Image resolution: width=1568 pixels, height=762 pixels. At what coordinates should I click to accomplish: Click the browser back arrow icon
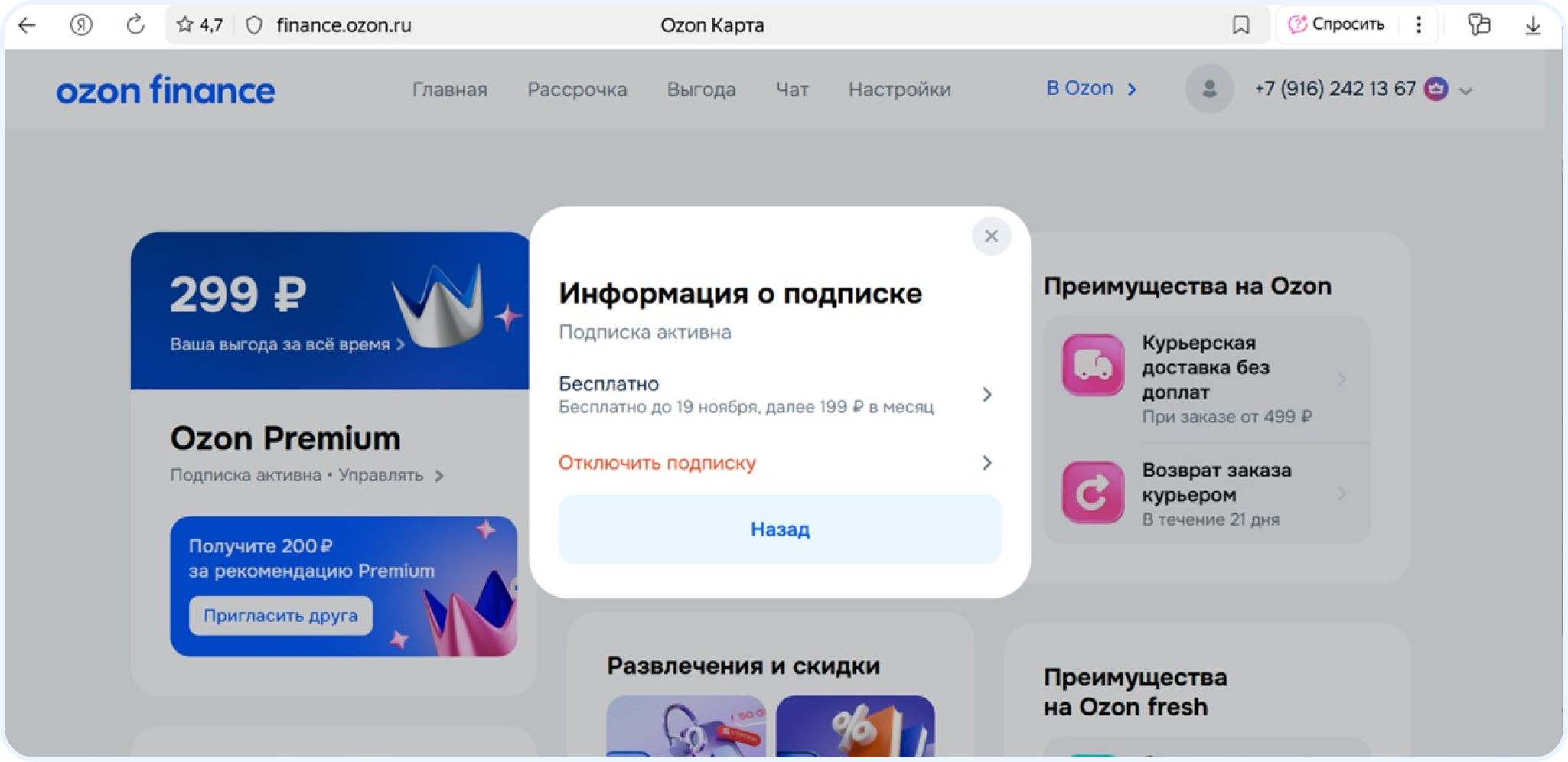(x=27, y=25)
